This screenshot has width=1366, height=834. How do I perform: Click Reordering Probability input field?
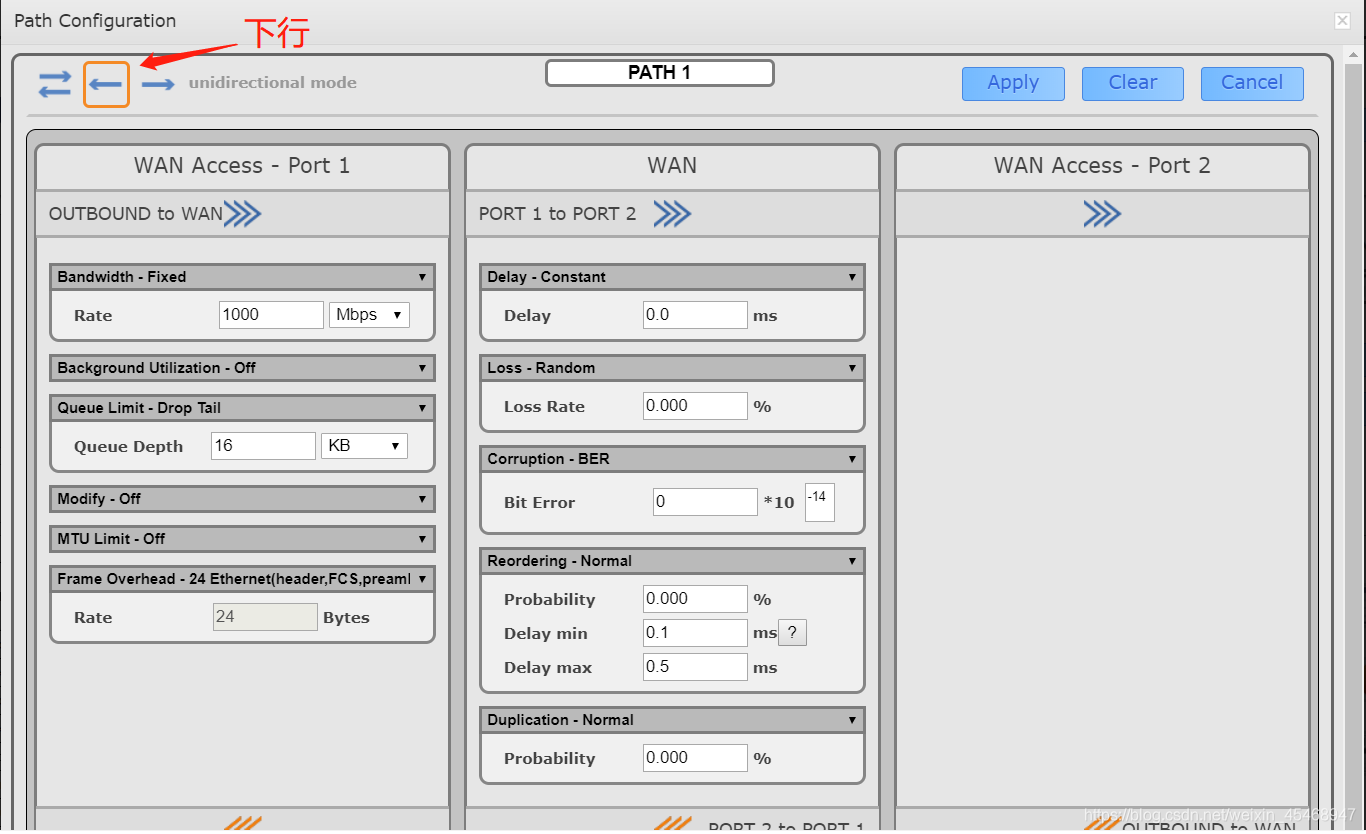(x=695, y=599)
